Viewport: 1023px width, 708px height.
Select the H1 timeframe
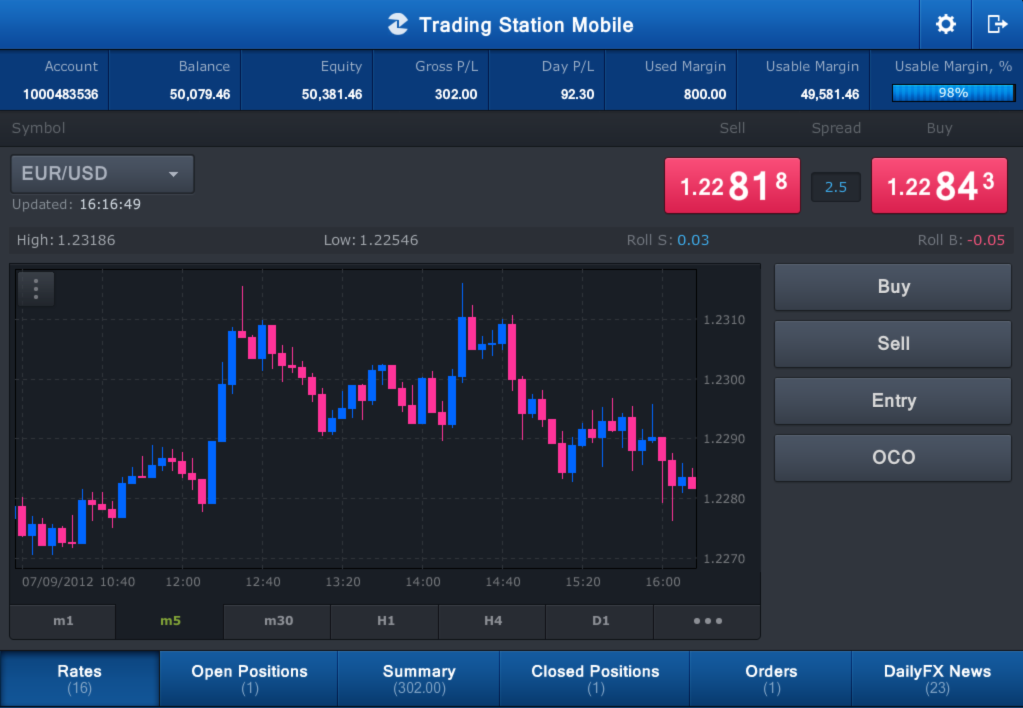pyautogui.click(x=386, y=621)
